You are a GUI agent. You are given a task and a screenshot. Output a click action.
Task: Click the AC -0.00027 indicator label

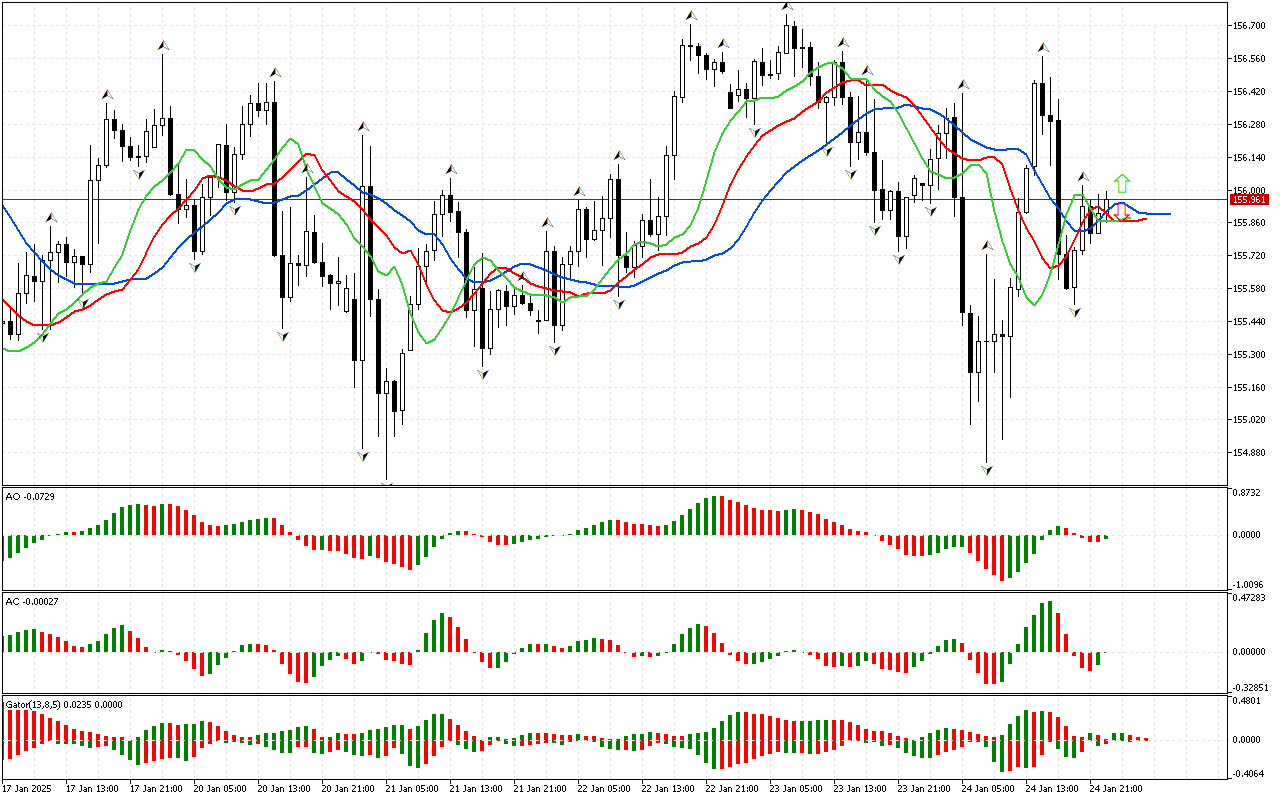(31, 601)
